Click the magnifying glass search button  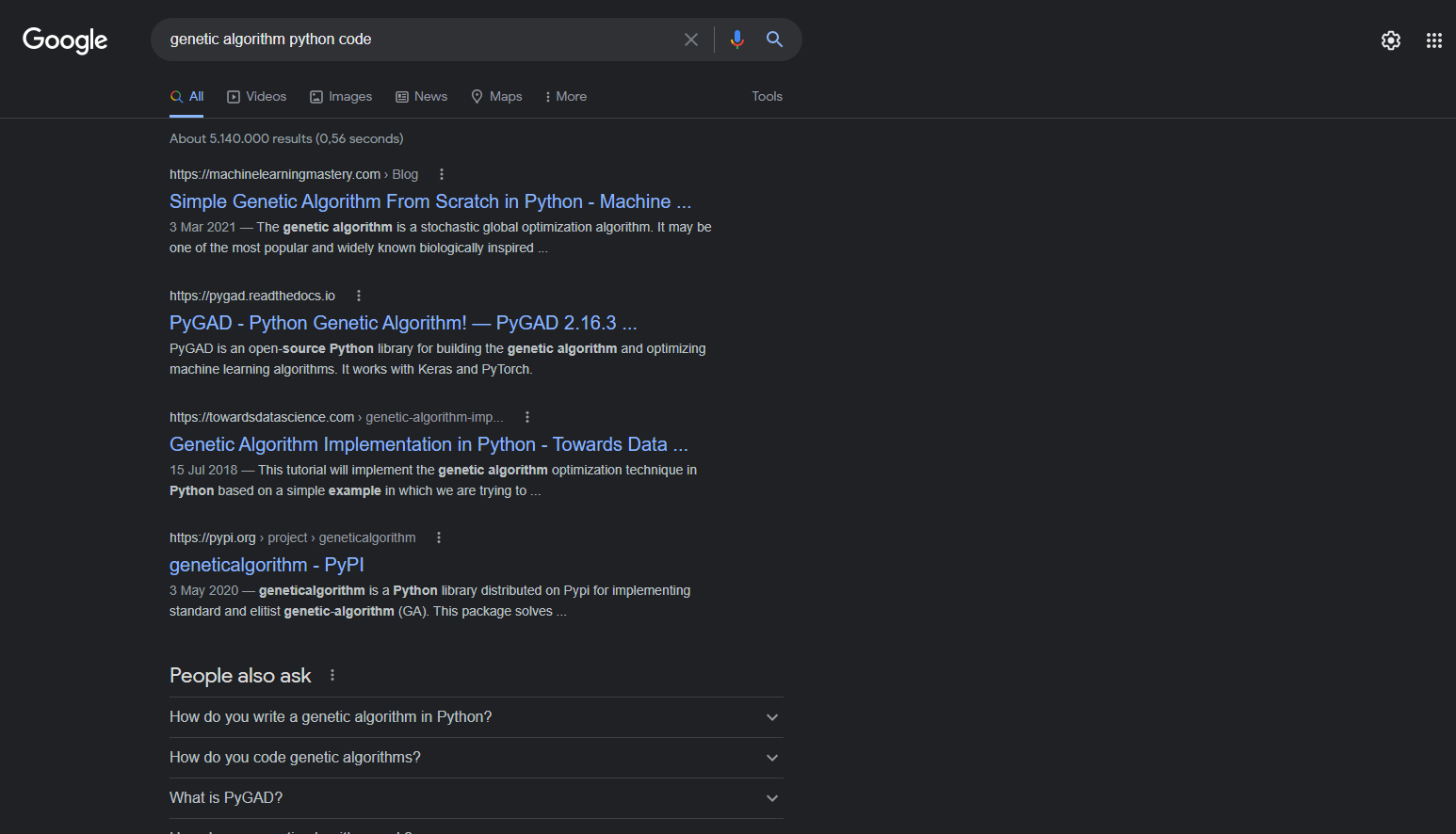(774, 40)
